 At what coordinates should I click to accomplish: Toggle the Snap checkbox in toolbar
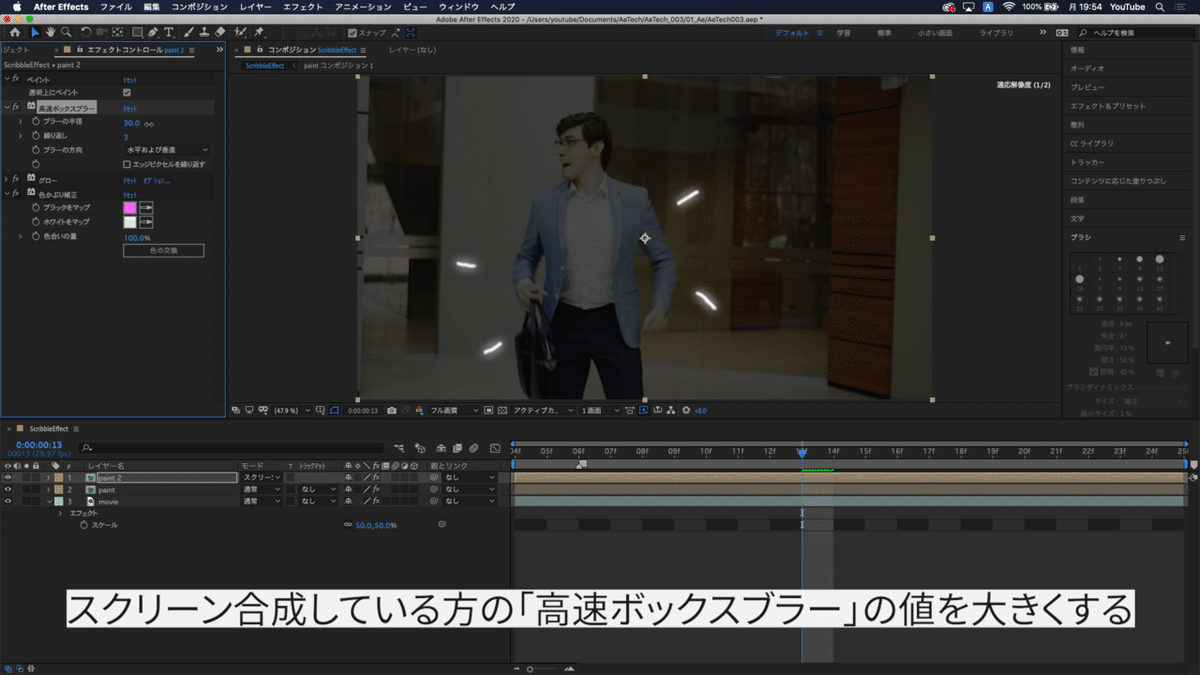click(x=353, y=32)
